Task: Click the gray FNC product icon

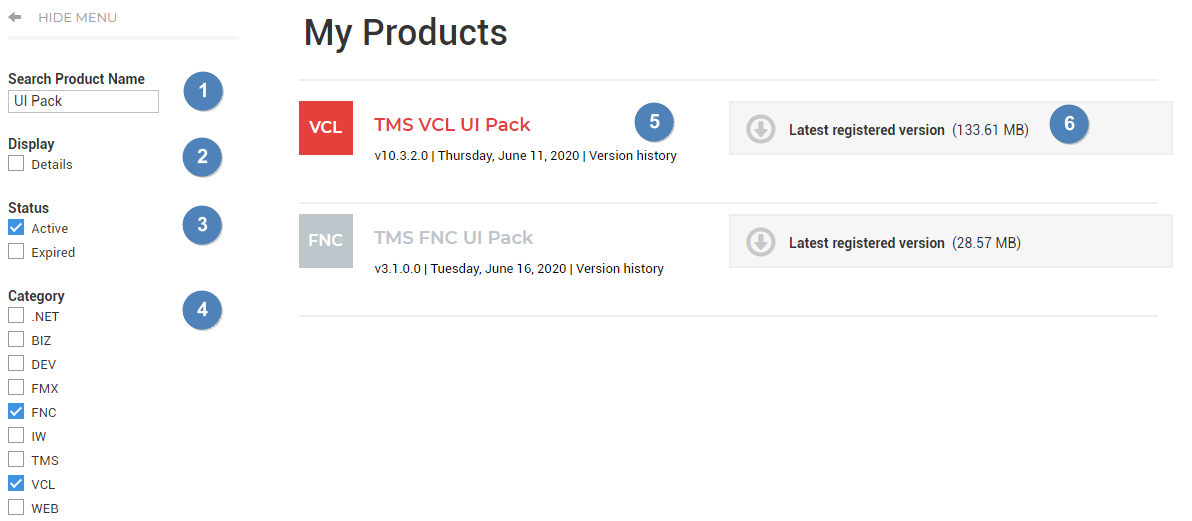Action: 326,241
